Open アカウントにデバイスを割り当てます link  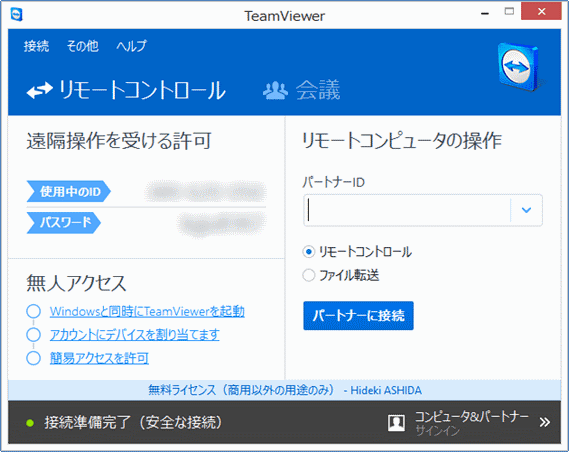click(134, 334)
